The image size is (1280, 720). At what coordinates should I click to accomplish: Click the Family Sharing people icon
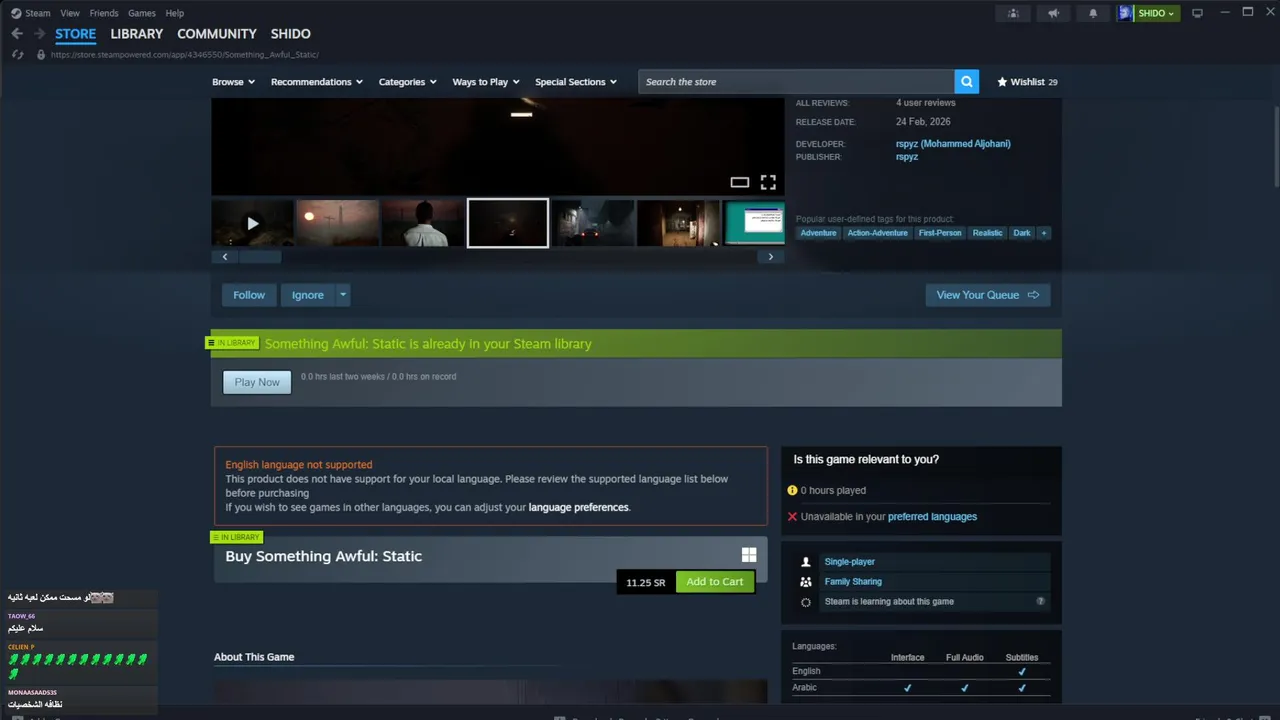(806, 581)
